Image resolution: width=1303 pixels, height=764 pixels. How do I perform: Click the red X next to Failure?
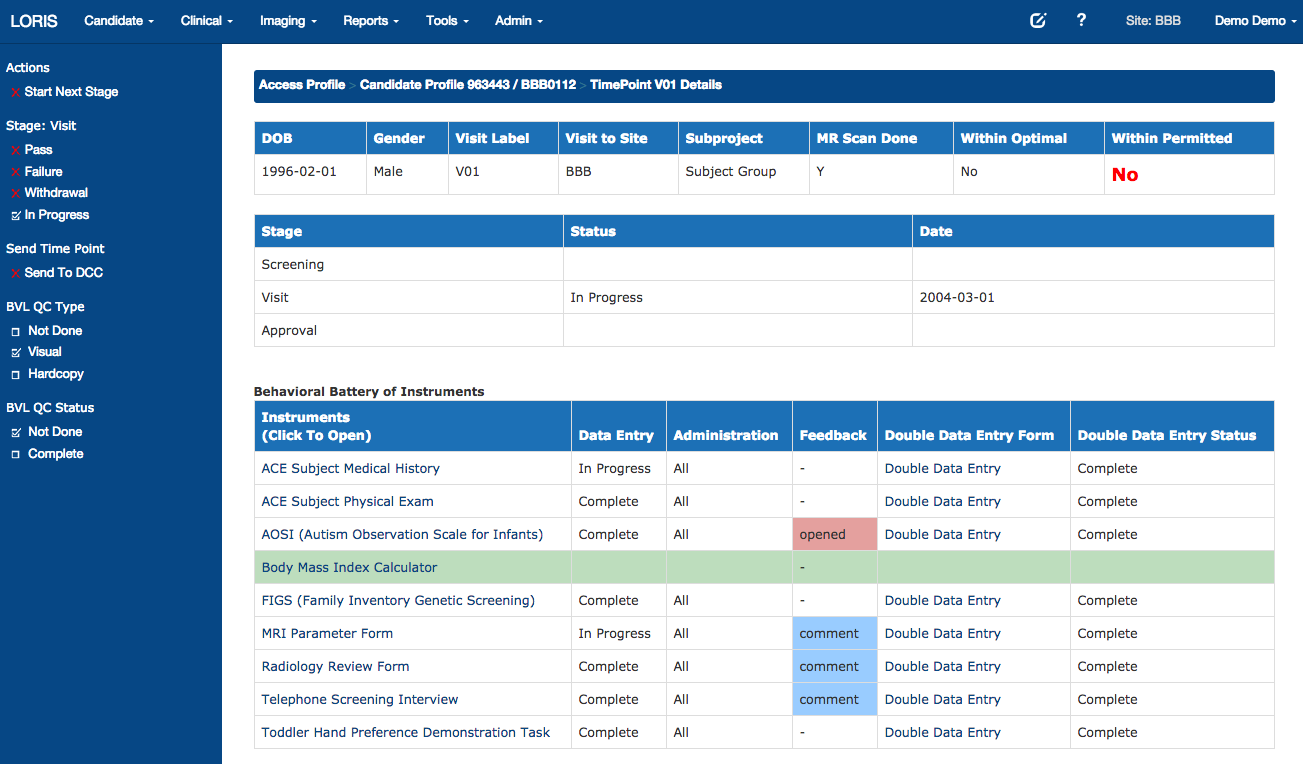(x=15, y=172)
